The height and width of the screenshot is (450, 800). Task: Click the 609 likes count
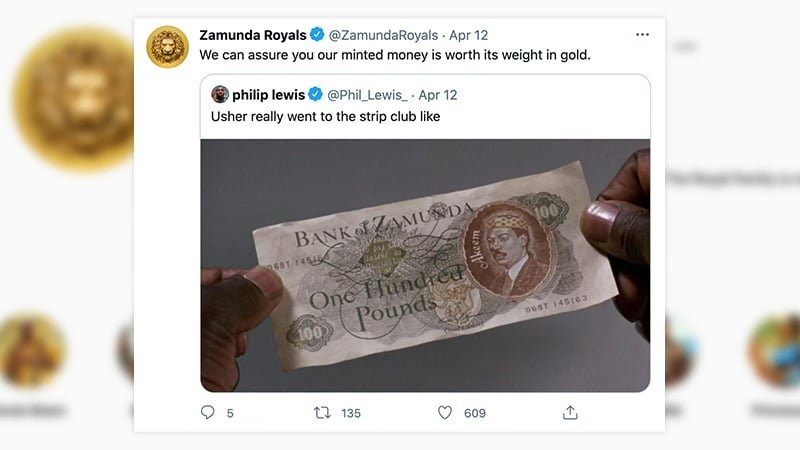(474, 413)
